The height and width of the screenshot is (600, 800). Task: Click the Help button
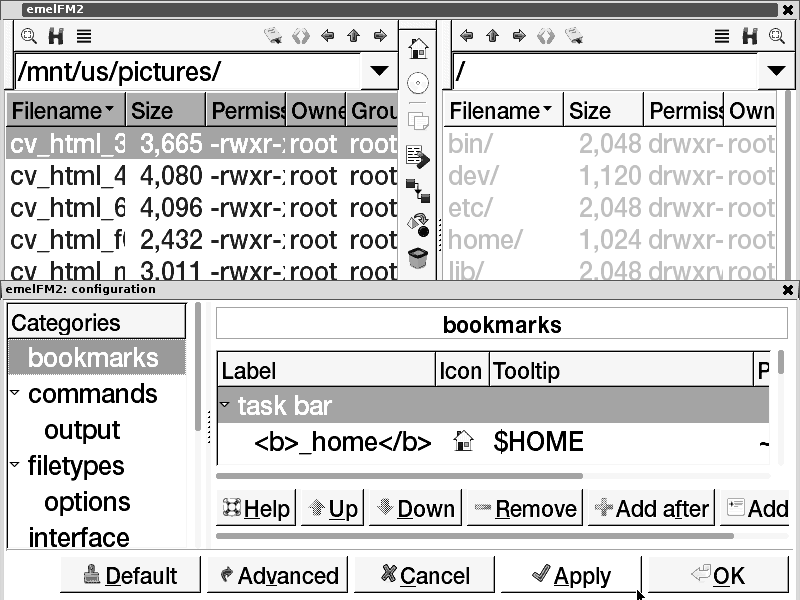[x=256, y=508]
